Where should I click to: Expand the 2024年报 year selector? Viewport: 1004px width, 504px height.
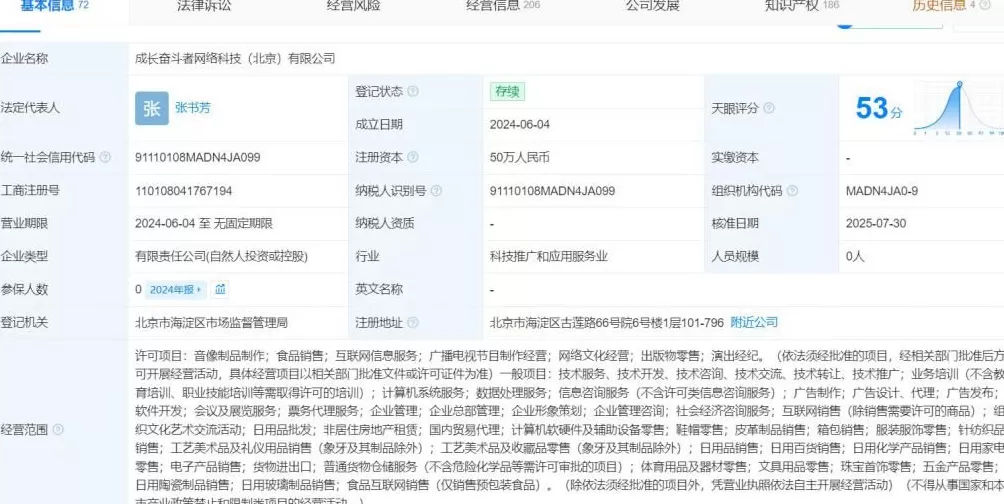175,289
